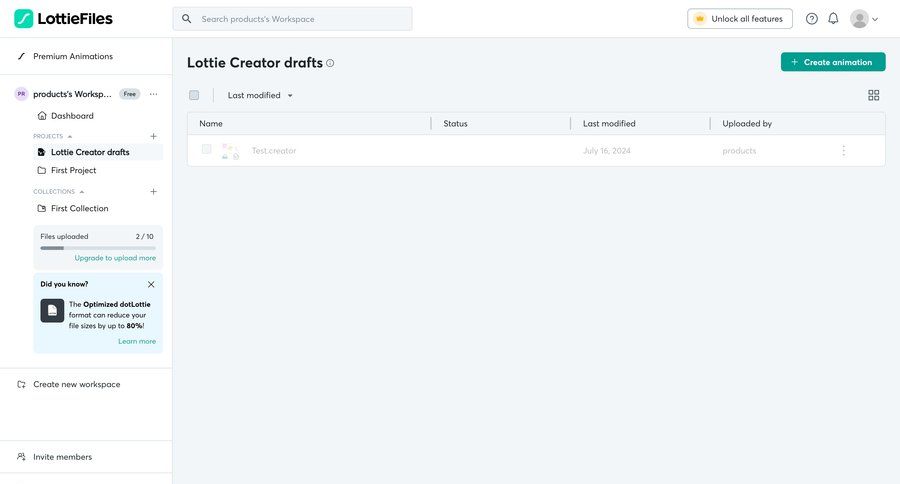Open the user avatar menu
900x484 pixels.
859,19
